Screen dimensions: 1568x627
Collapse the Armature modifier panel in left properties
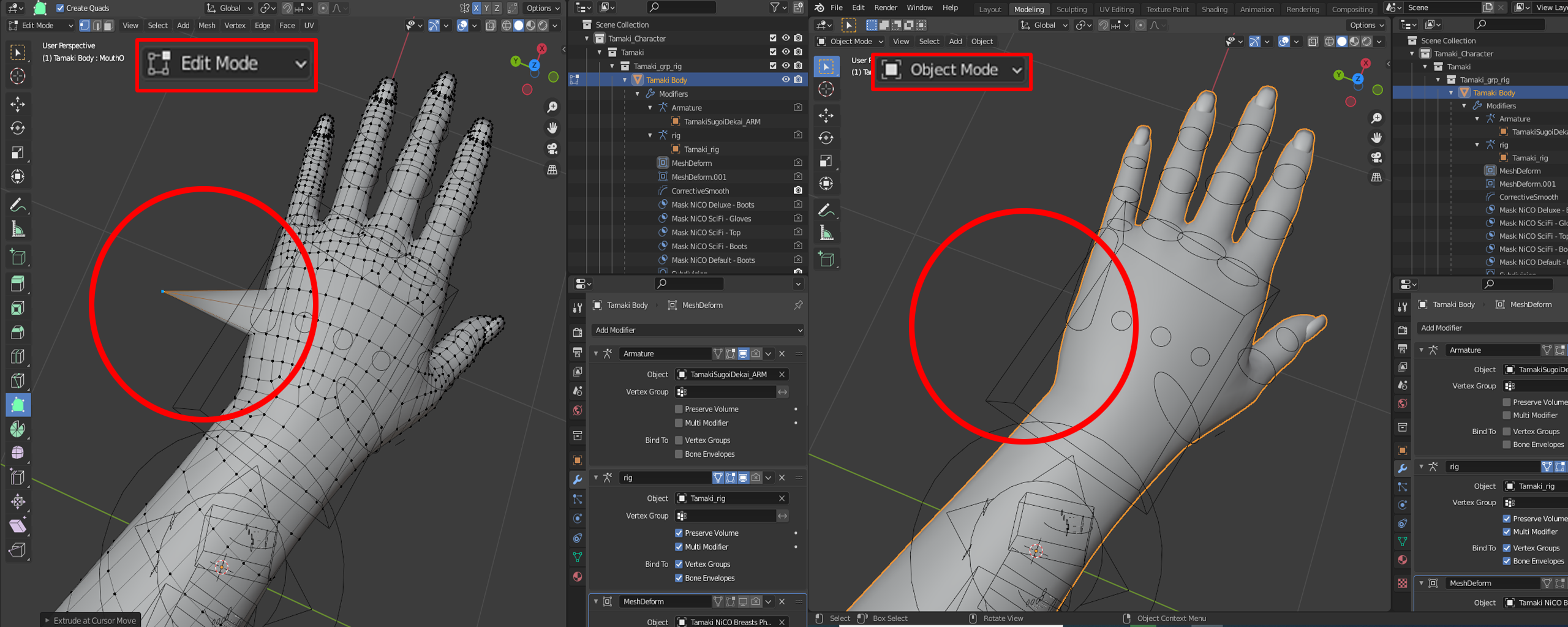596,353
